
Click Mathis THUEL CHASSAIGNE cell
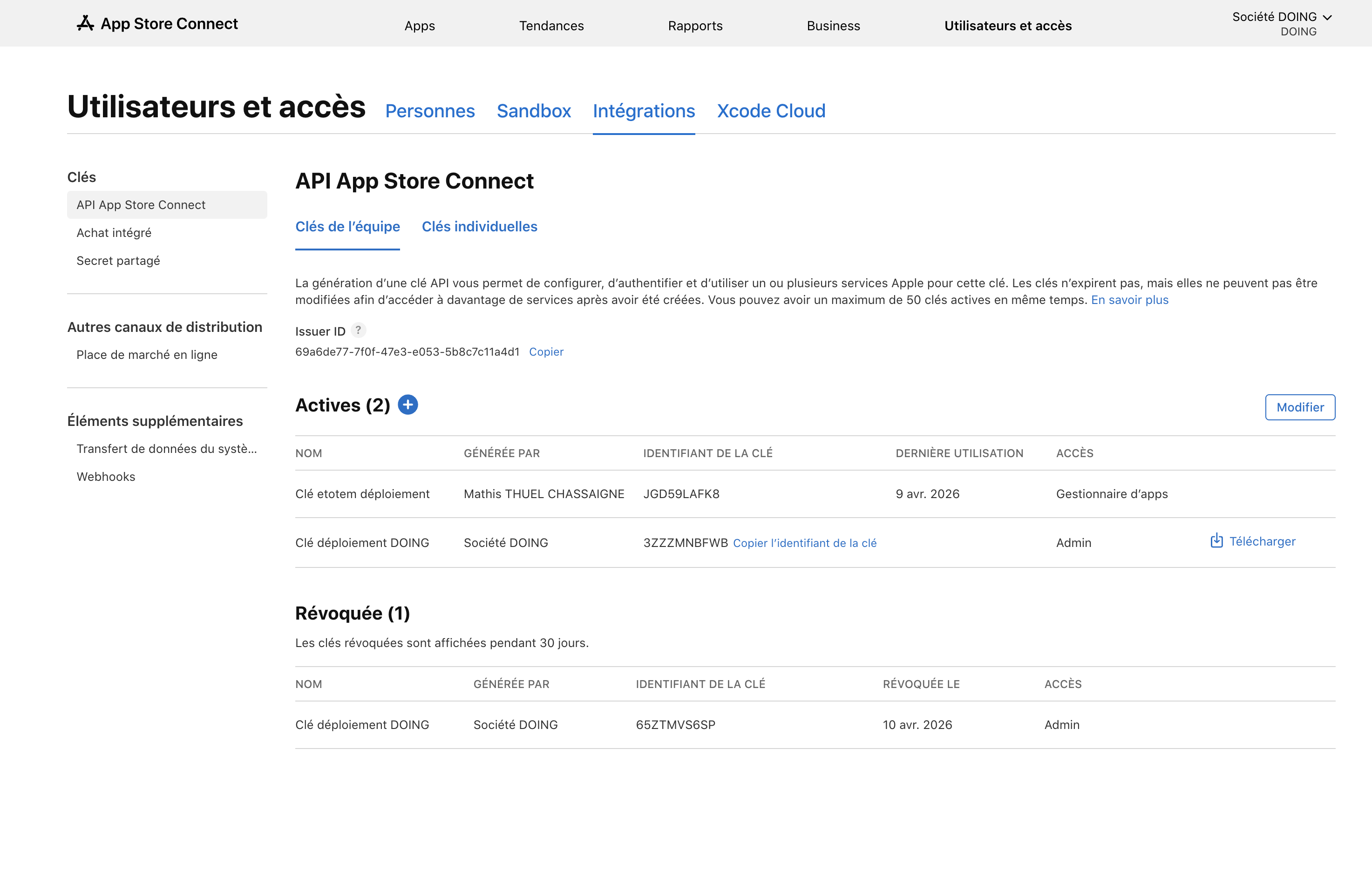[x=543, y=494]
